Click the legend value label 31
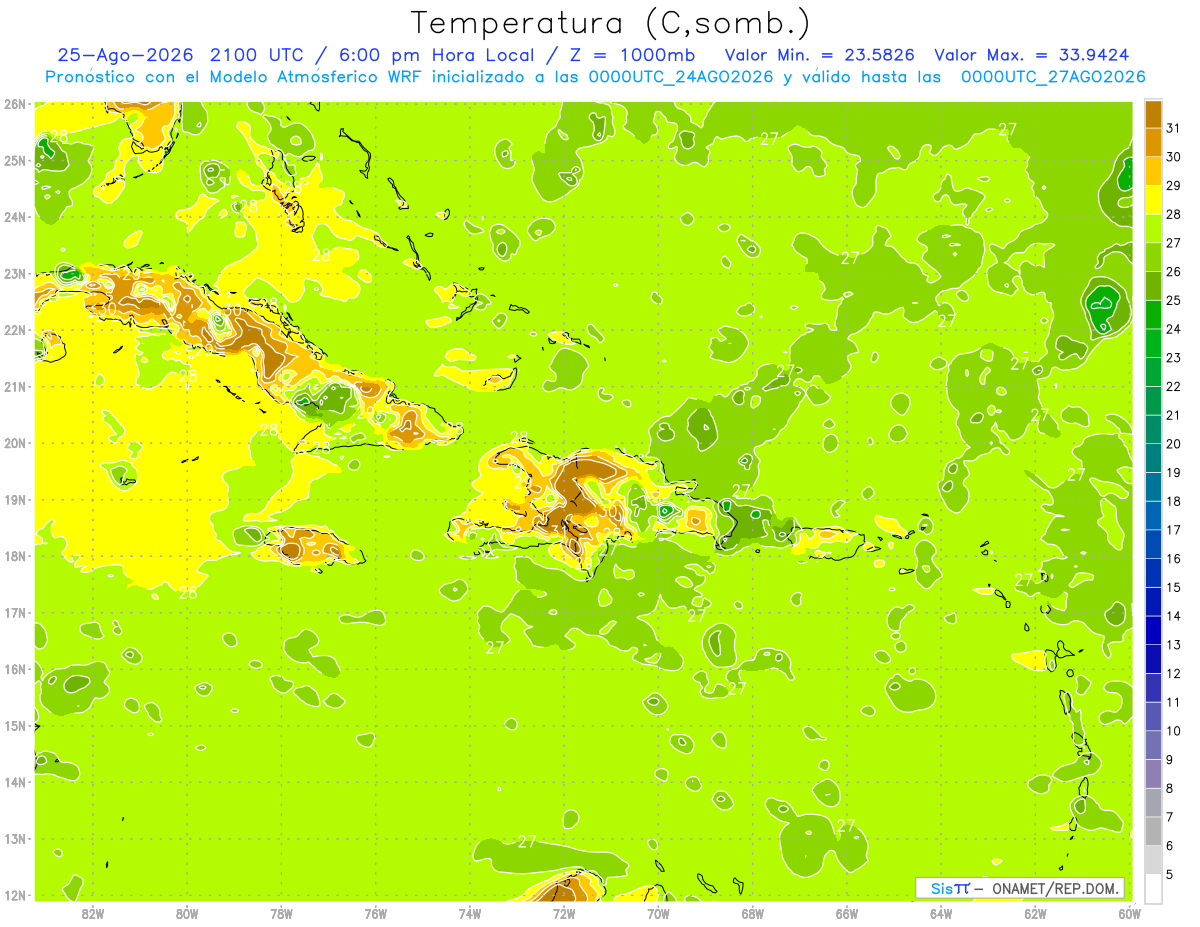This screenshot has height=927, width=1200. [x=1174, y=128]
